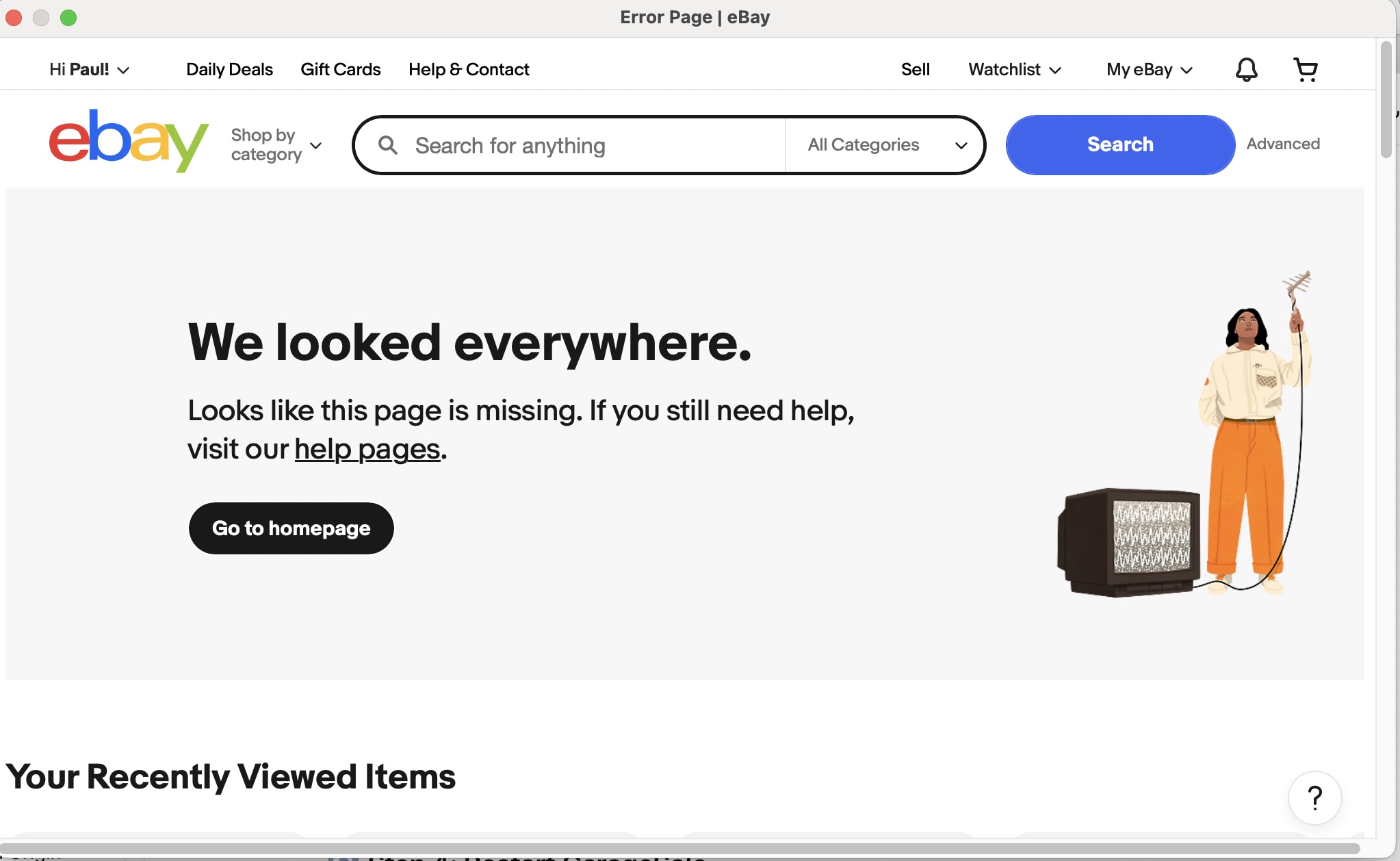Open Daily Deals
This screenshot has height=861, width=1400.
tap(229, 70)
